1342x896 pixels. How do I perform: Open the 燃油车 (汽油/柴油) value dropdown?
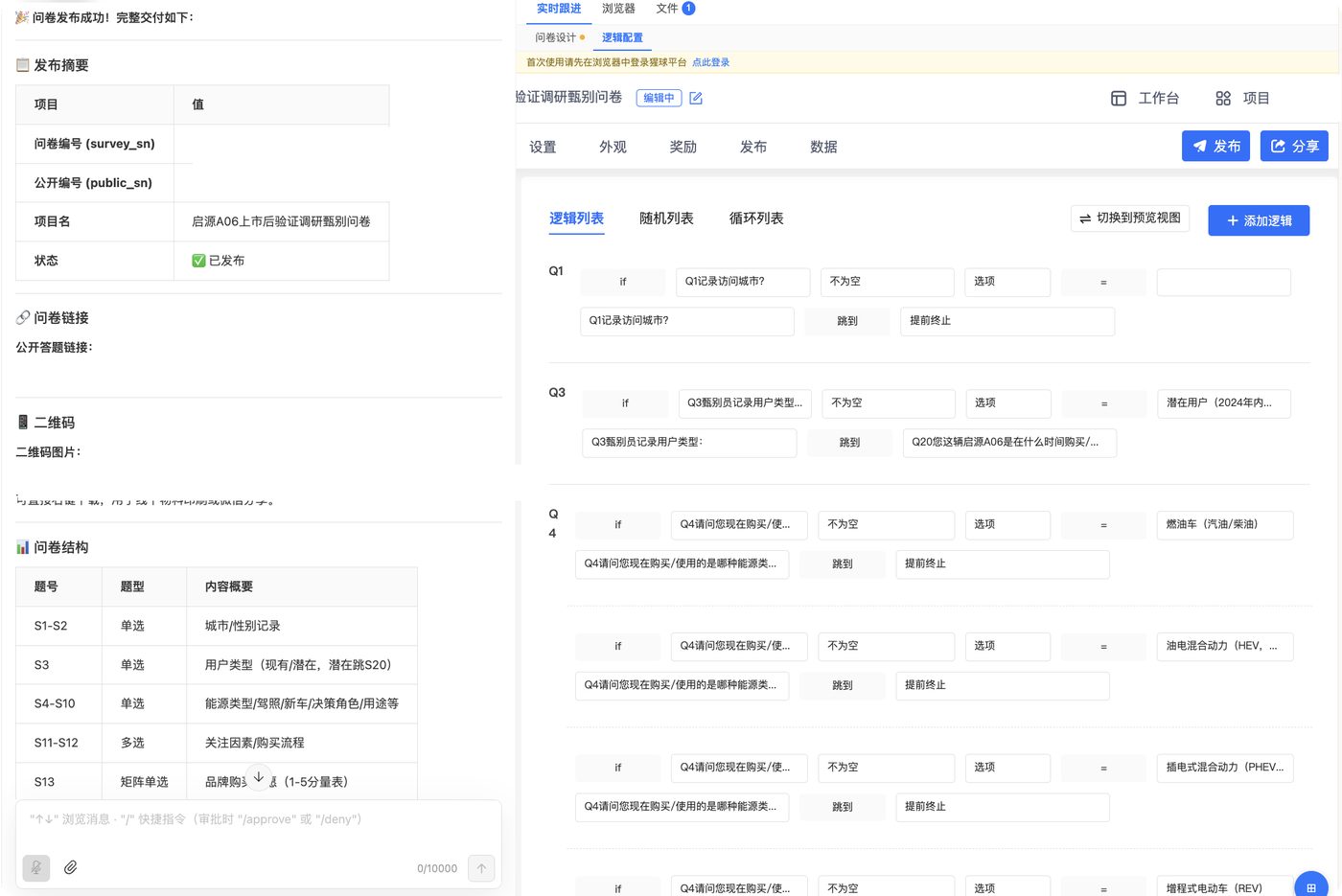pyautogui.click(x=1225, y=525)
